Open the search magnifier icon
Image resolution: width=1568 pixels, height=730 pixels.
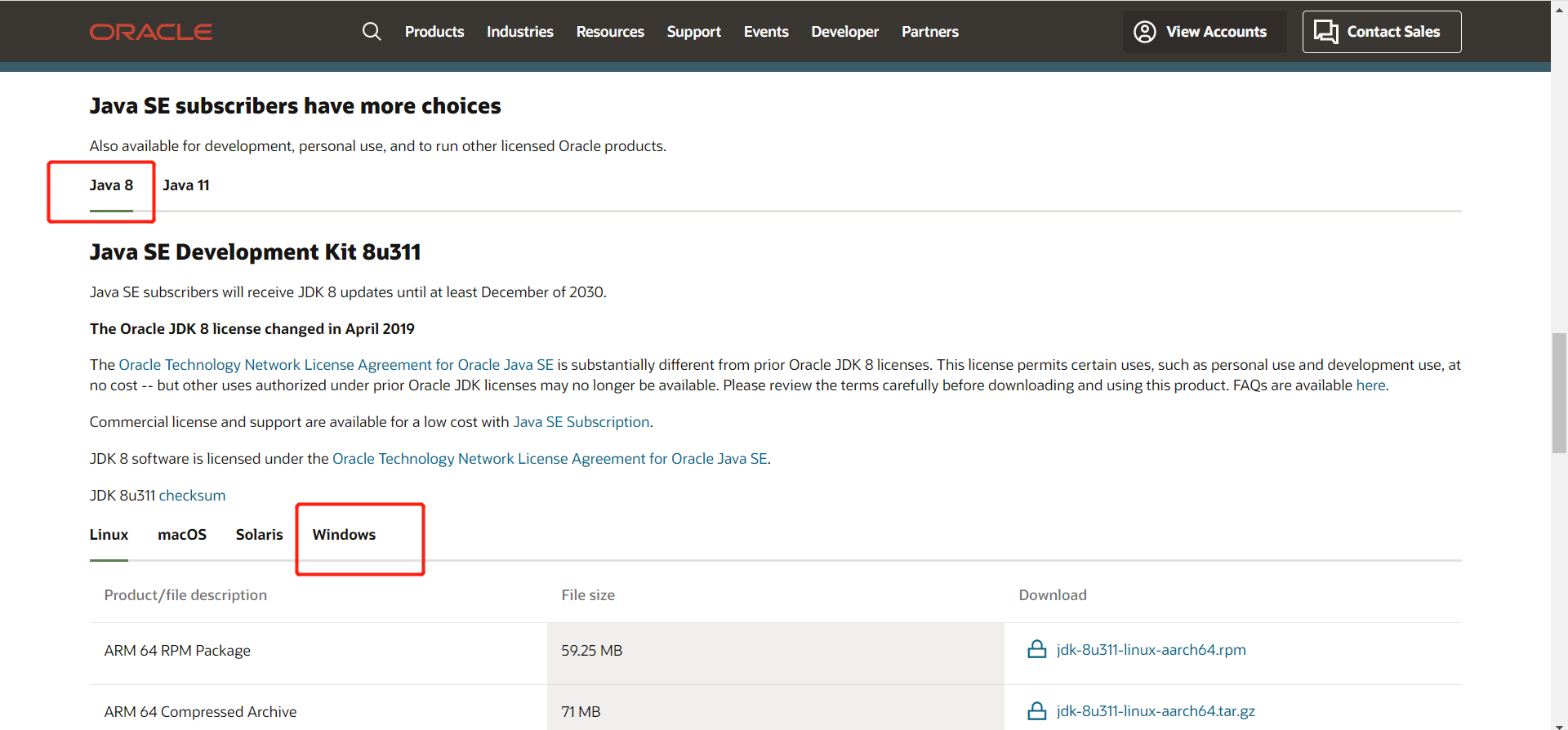(372, 32)
